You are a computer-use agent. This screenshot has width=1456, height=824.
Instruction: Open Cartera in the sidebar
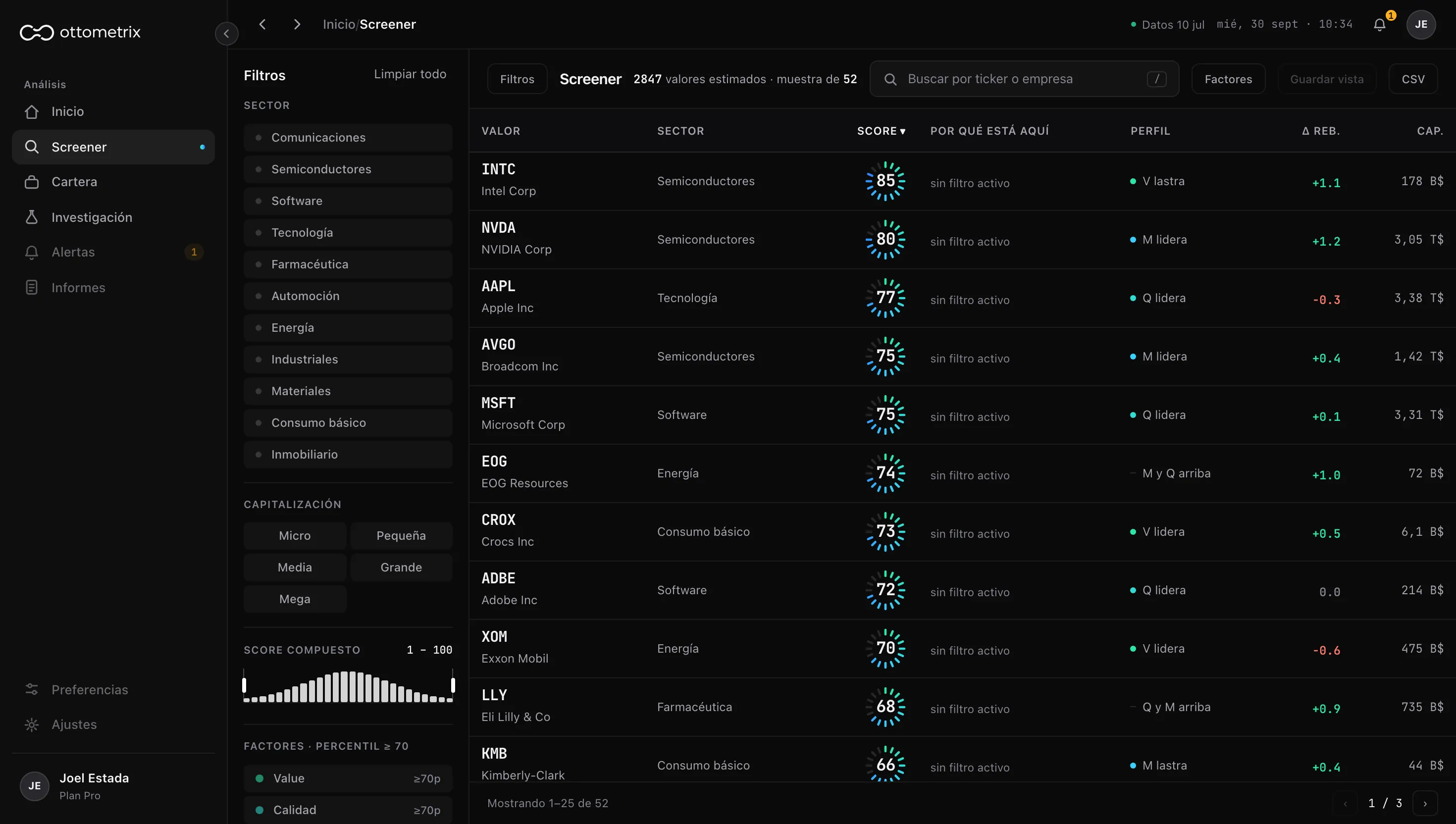pyautogui.click(x=113, y=182)
